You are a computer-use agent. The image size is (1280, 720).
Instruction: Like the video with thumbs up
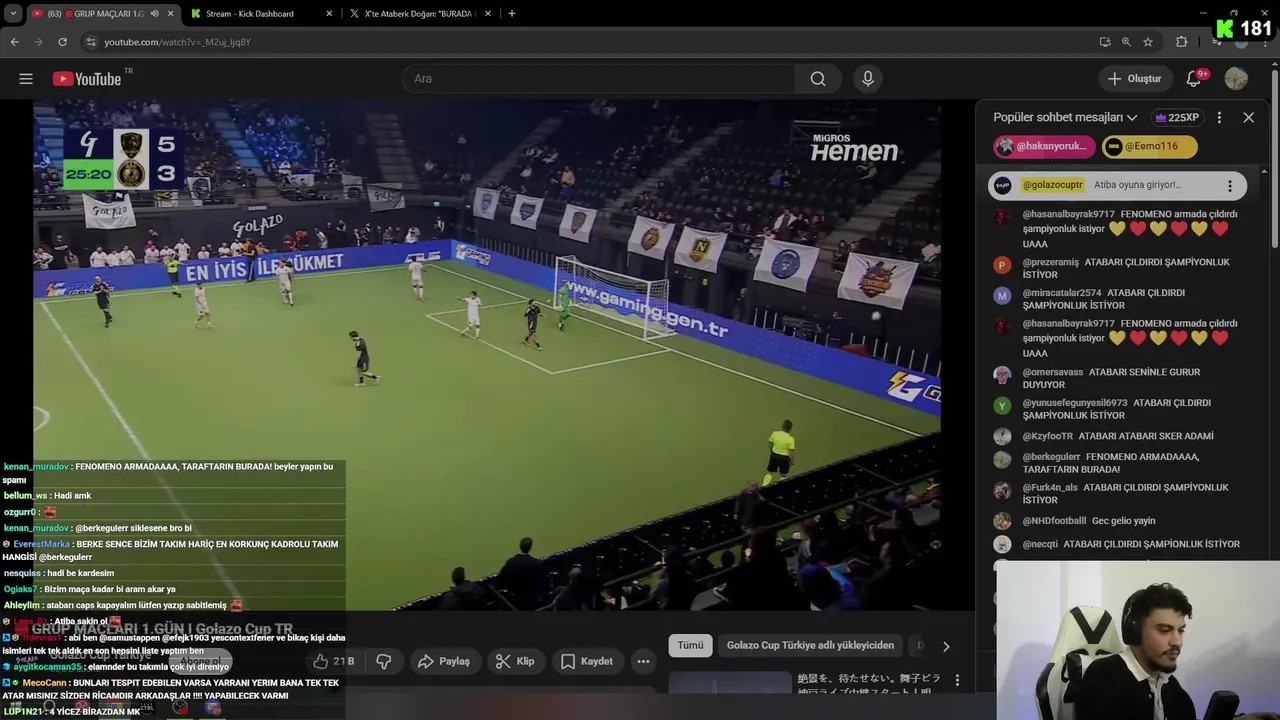tap(334, 661)
